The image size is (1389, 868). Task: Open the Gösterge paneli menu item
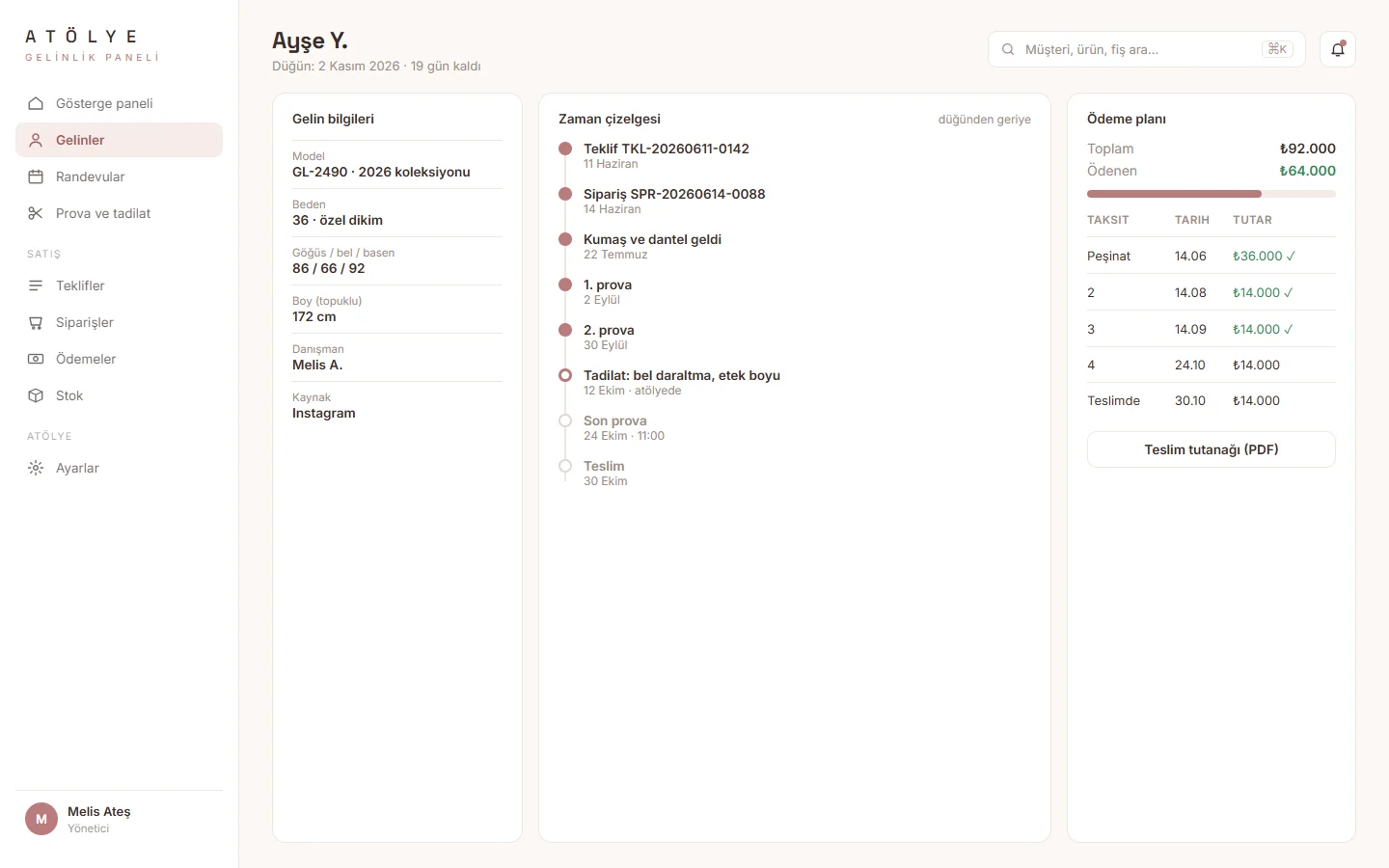click(119, 103)
